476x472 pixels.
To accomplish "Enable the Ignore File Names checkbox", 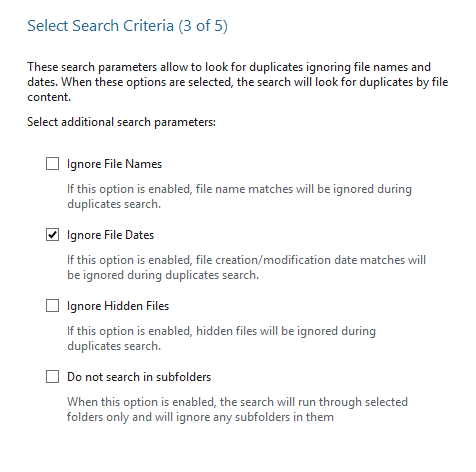I will (x=52, y=164).
